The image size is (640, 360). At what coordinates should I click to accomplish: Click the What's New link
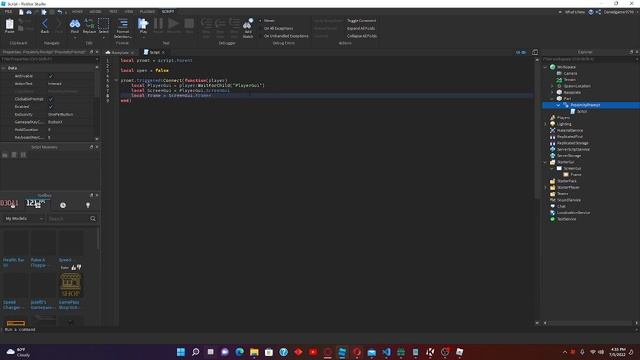(x=575, y=12)
